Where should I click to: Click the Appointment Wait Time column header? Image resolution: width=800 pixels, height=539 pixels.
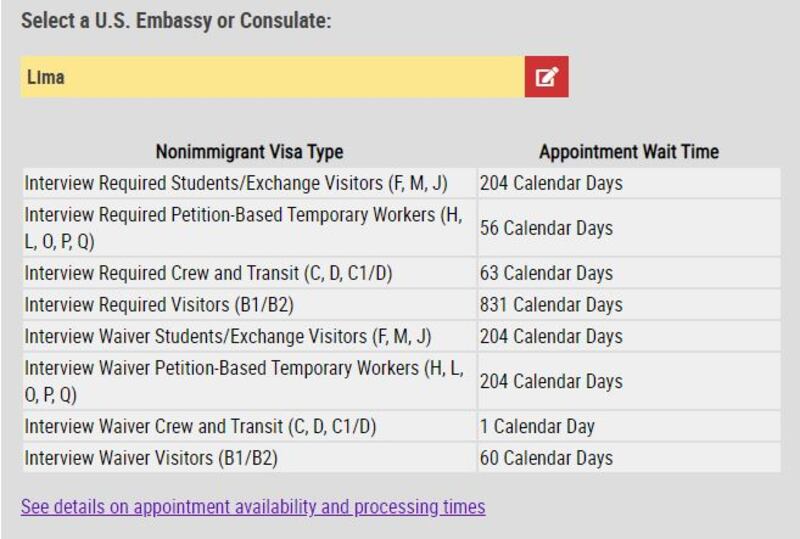pyautogui.click(x=629, y=152)
